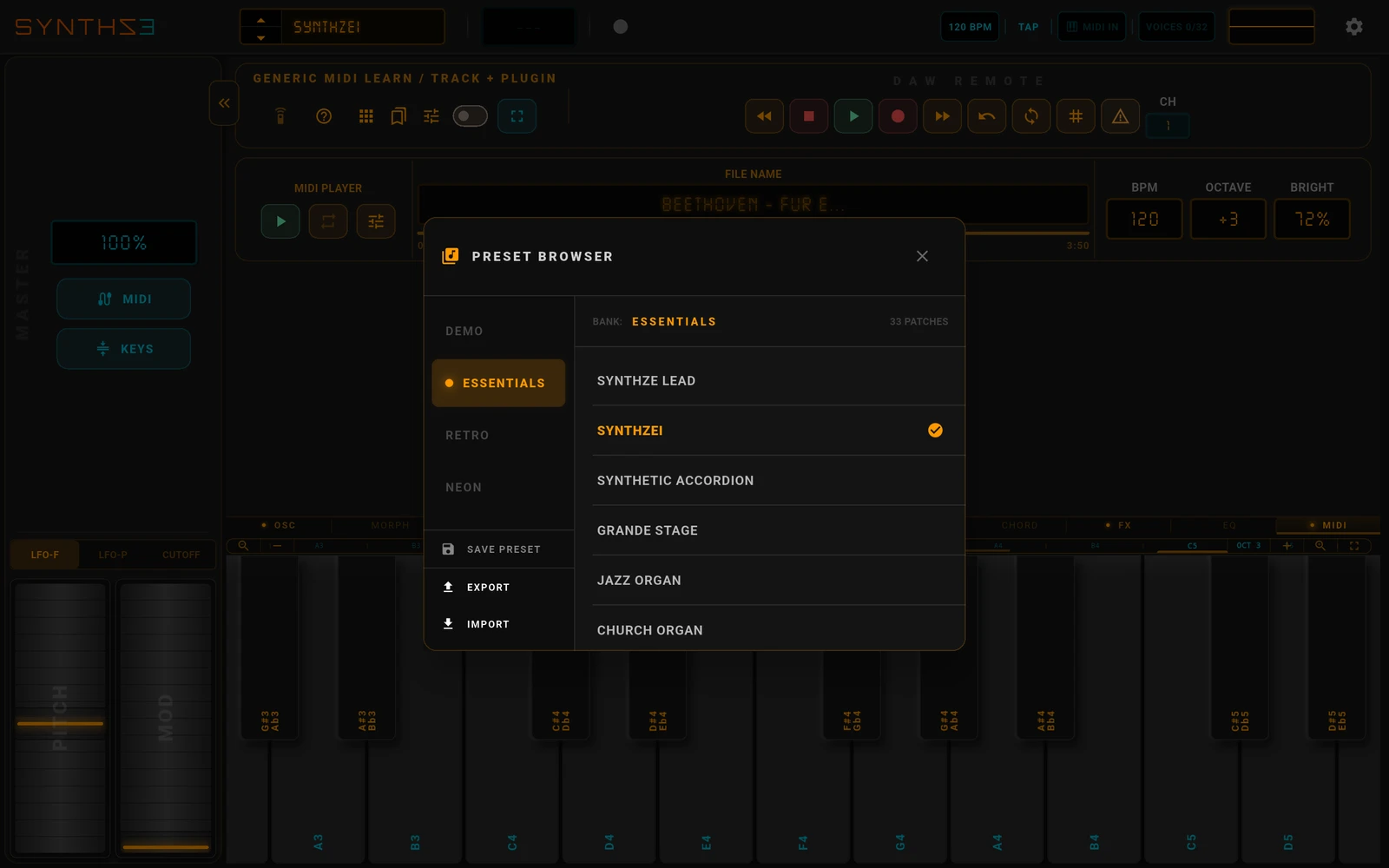The image size is (1389, 868).
Task: Click the bookmarks icon in MIDI learn bar
Action: (398, 116)
